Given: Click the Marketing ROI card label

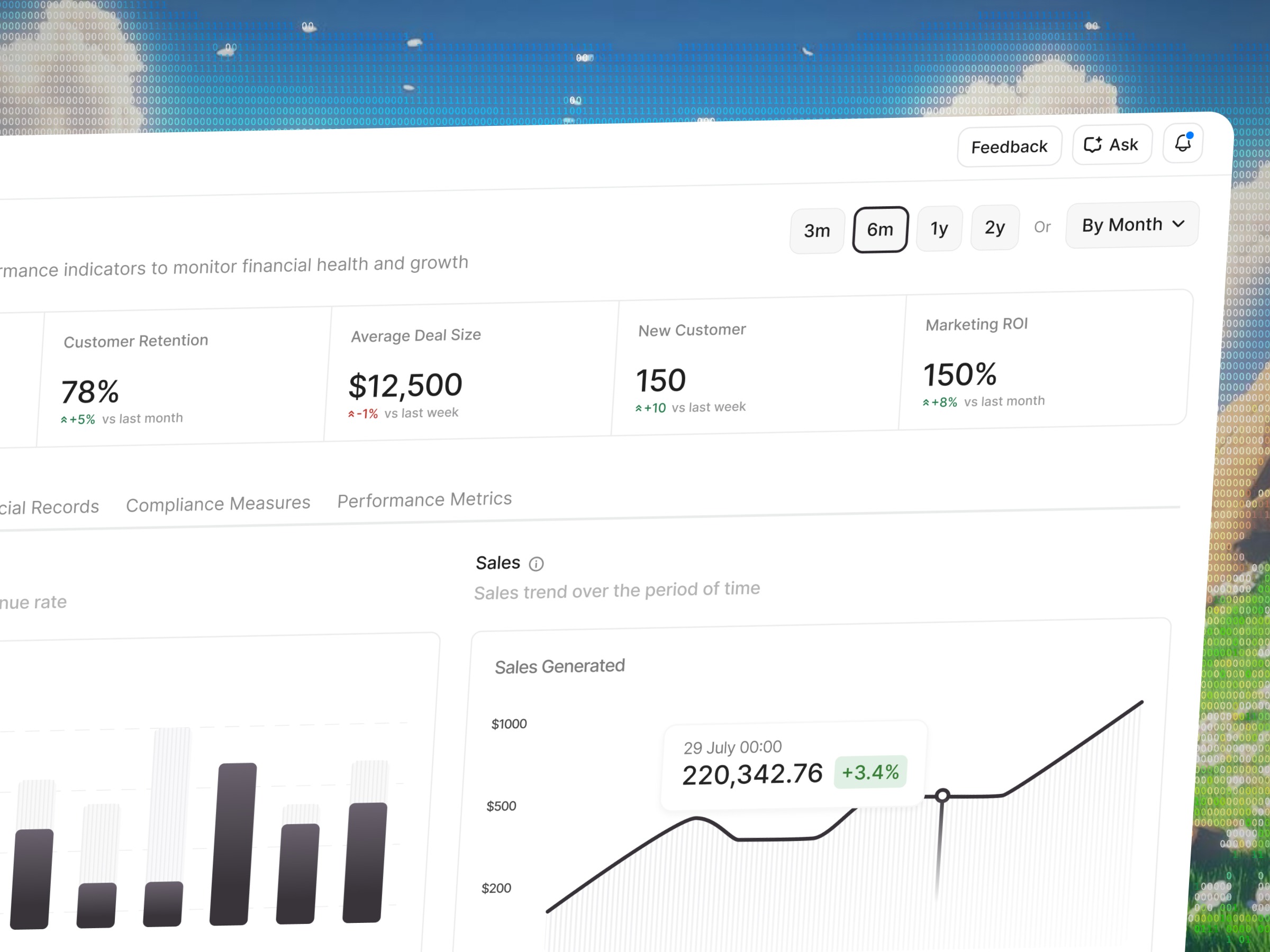Looking at the screenshot, I should pos(977,325).
